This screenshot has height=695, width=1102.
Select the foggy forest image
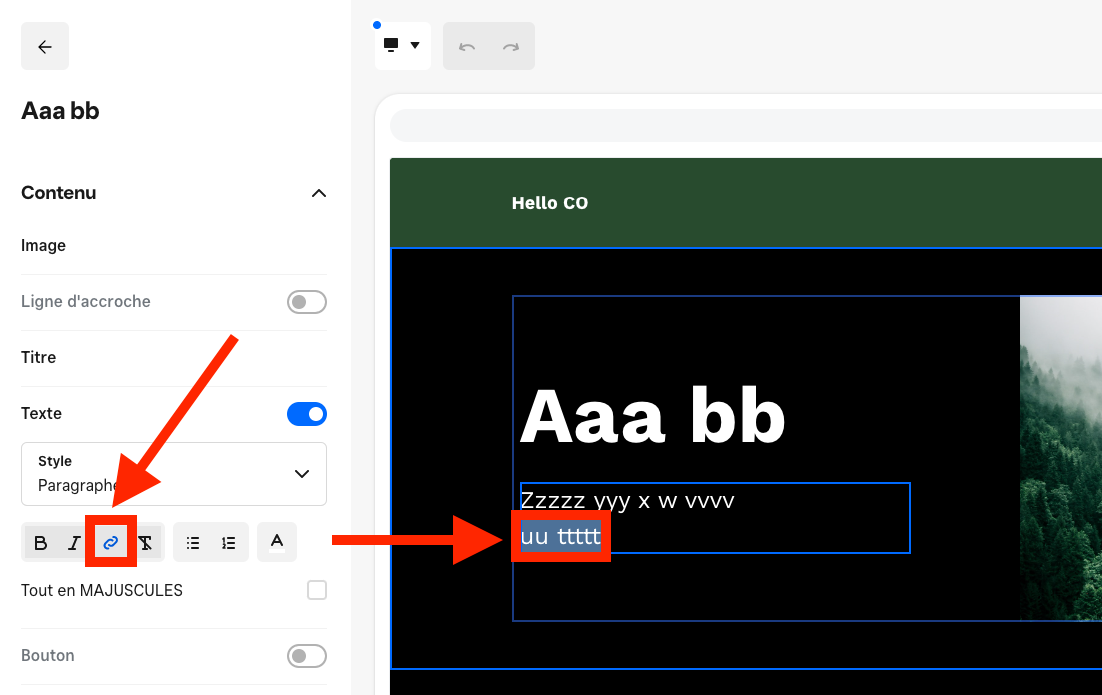[1061, 458]
